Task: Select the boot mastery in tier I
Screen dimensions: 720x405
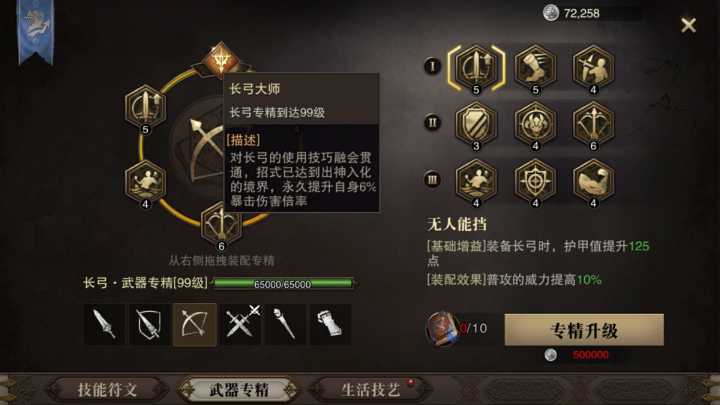Action: click(535, 68)
